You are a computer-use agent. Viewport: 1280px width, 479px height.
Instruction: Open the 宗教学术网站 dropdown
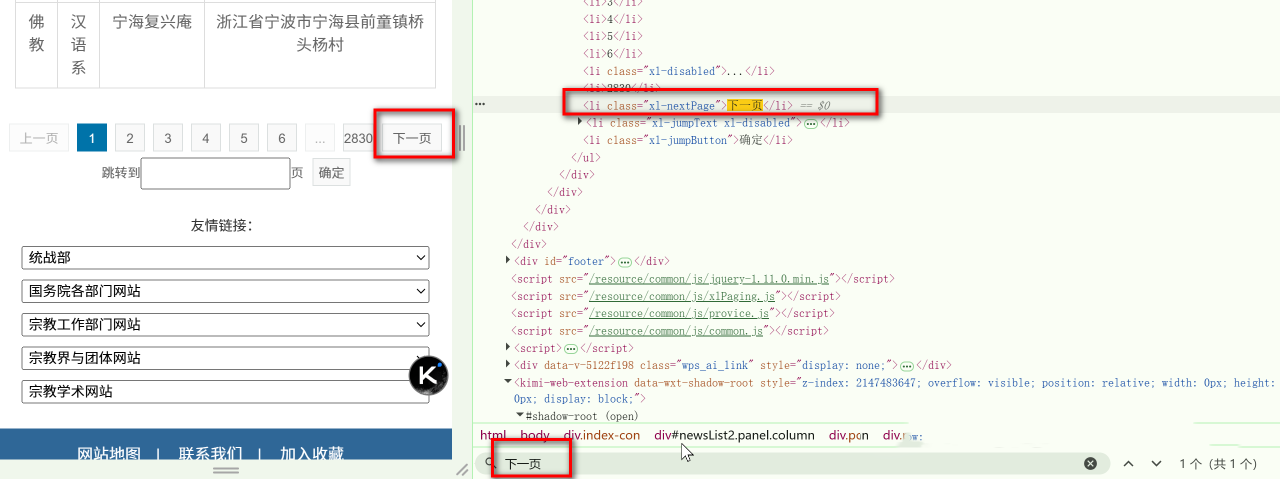coord(225,391)
